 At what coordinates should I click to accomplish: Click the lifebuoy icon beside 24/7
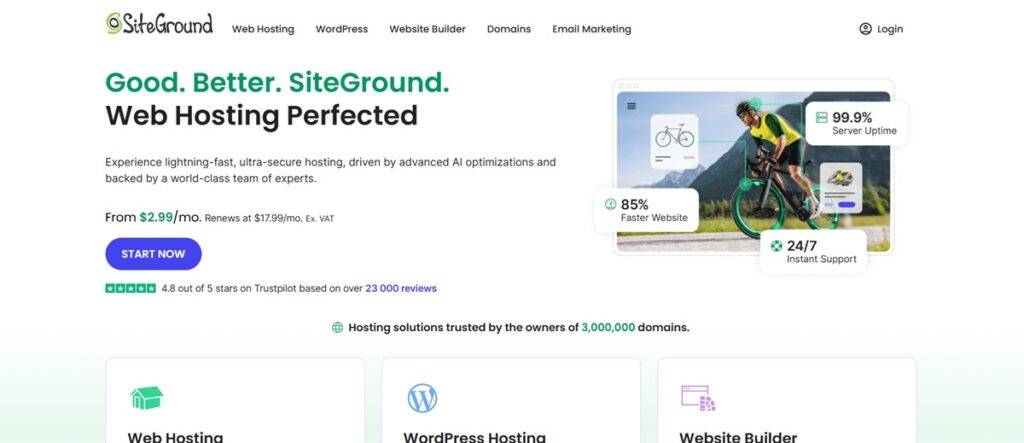point(776,246)
